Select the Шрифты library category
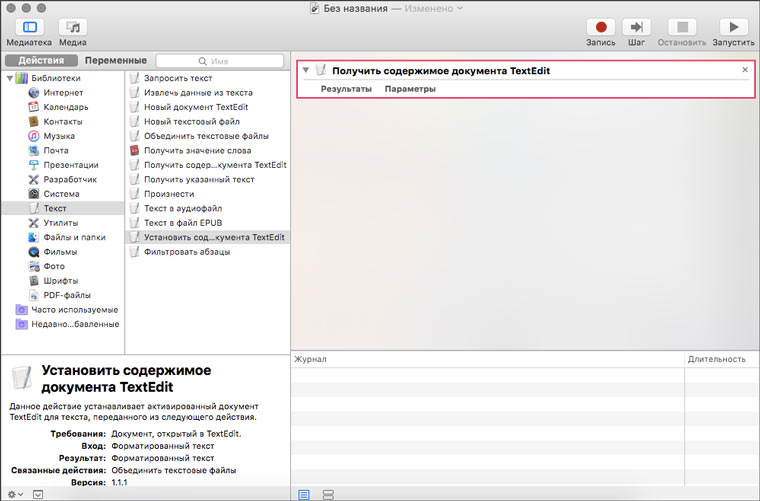 click(x=61, y=281)
